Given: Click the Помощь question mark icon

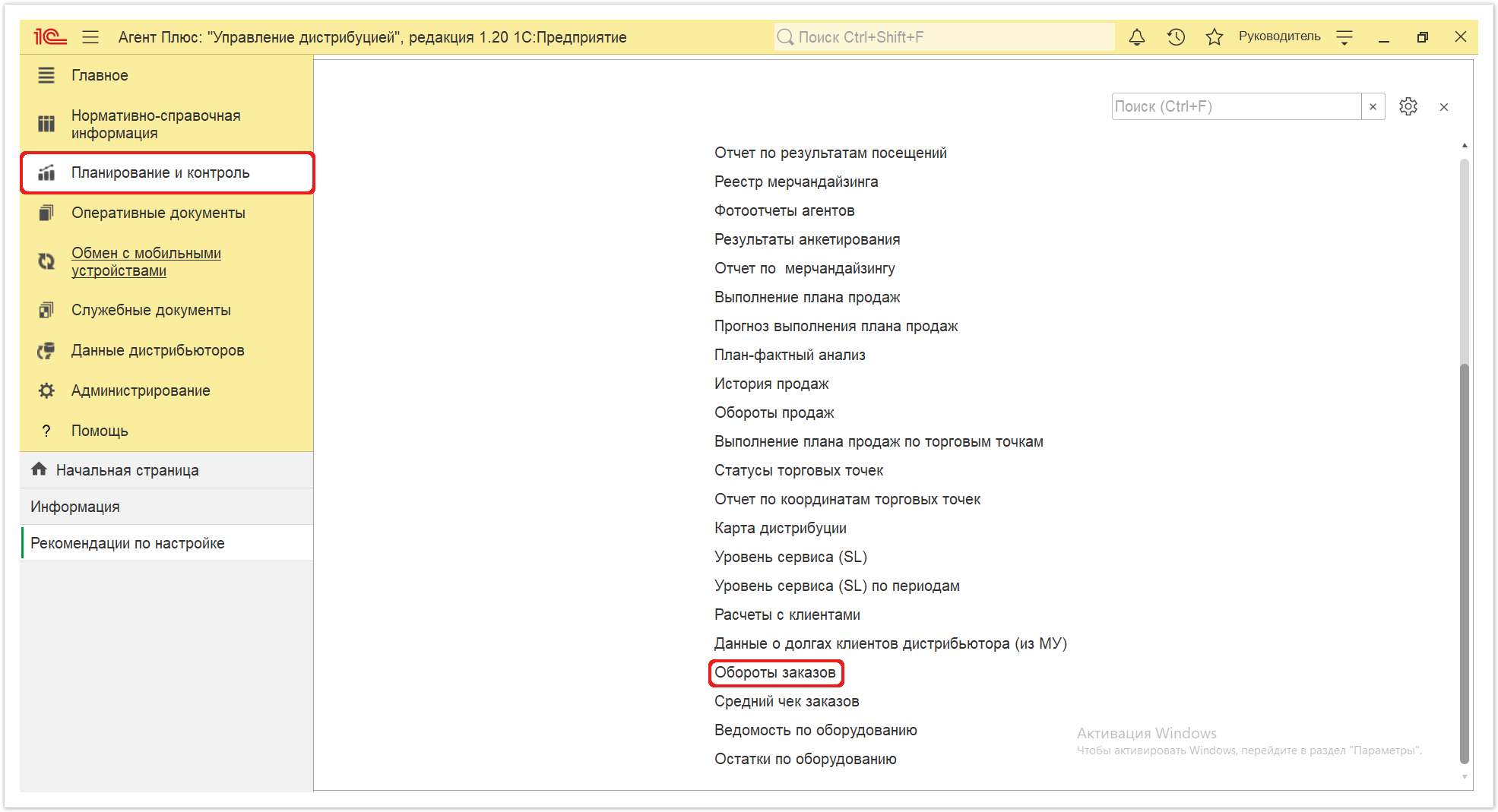Looking at the screenshot, I should point(46,431).
